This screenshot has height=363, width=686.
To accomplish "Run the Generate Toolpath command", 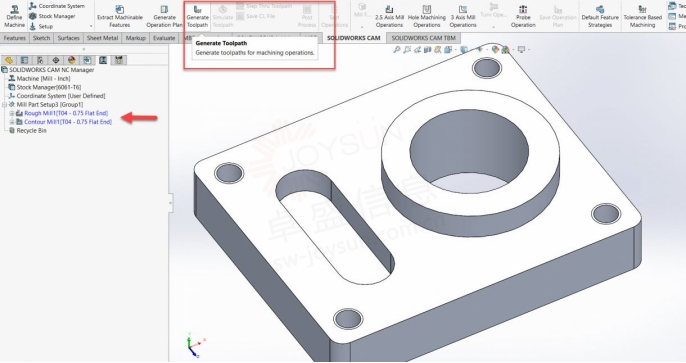I will [x=197, y=16].
